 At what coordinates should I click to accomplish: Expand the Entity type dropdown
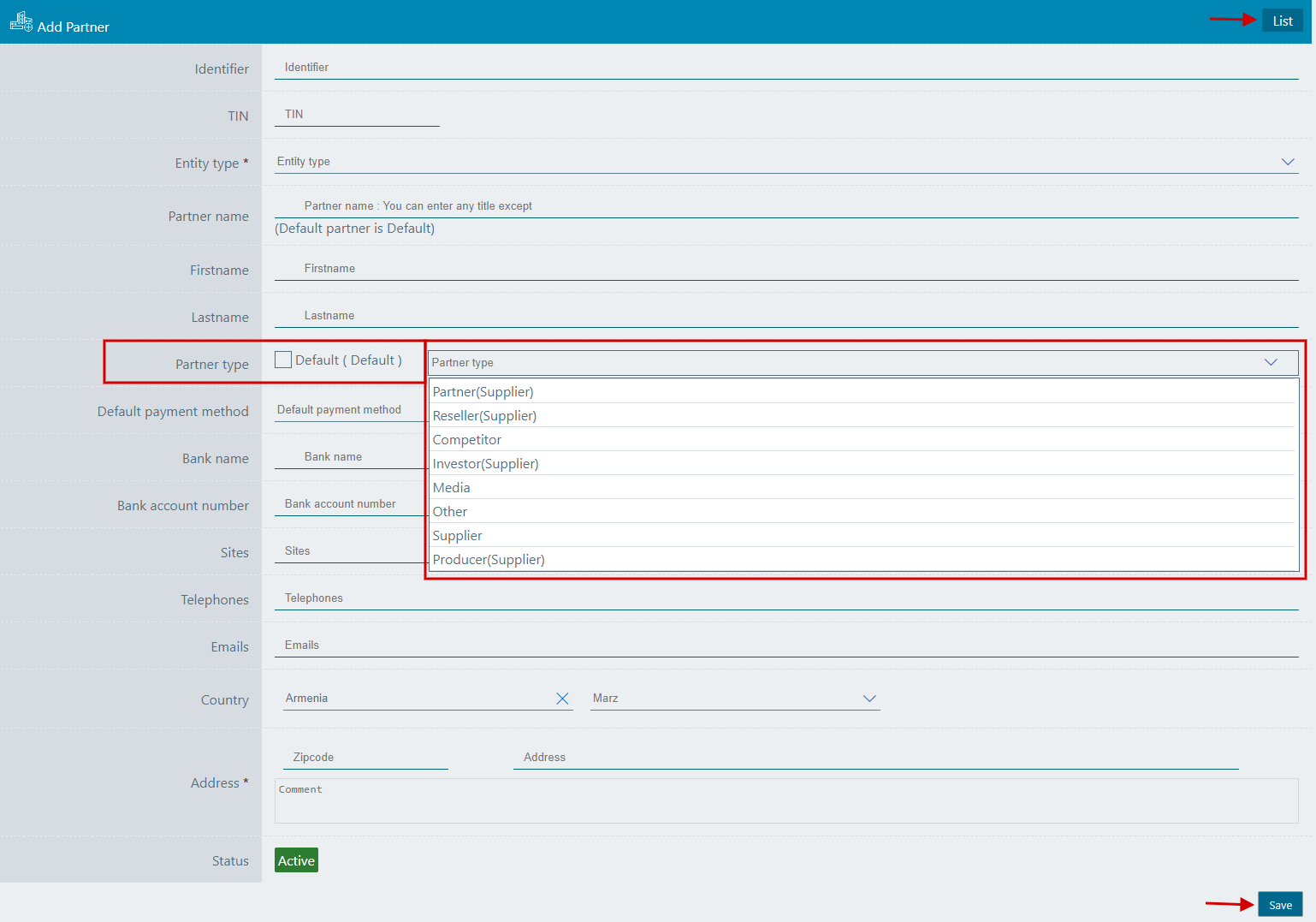pos(1287,162)
